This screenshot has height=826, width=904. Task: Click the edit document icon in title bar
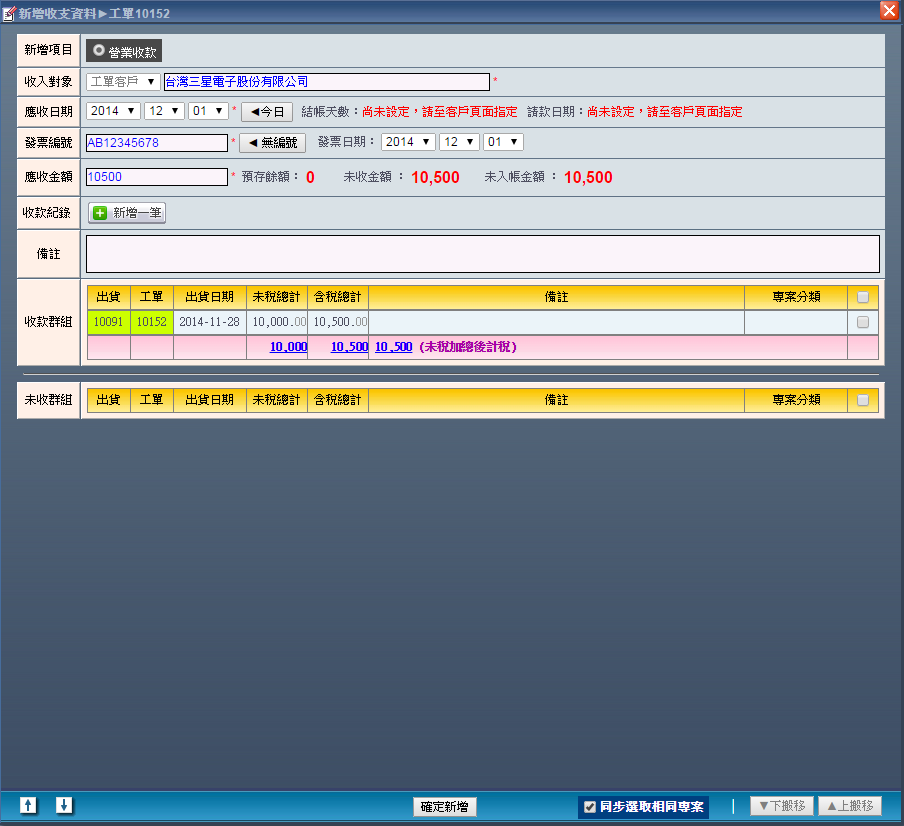tap(10, 13)
